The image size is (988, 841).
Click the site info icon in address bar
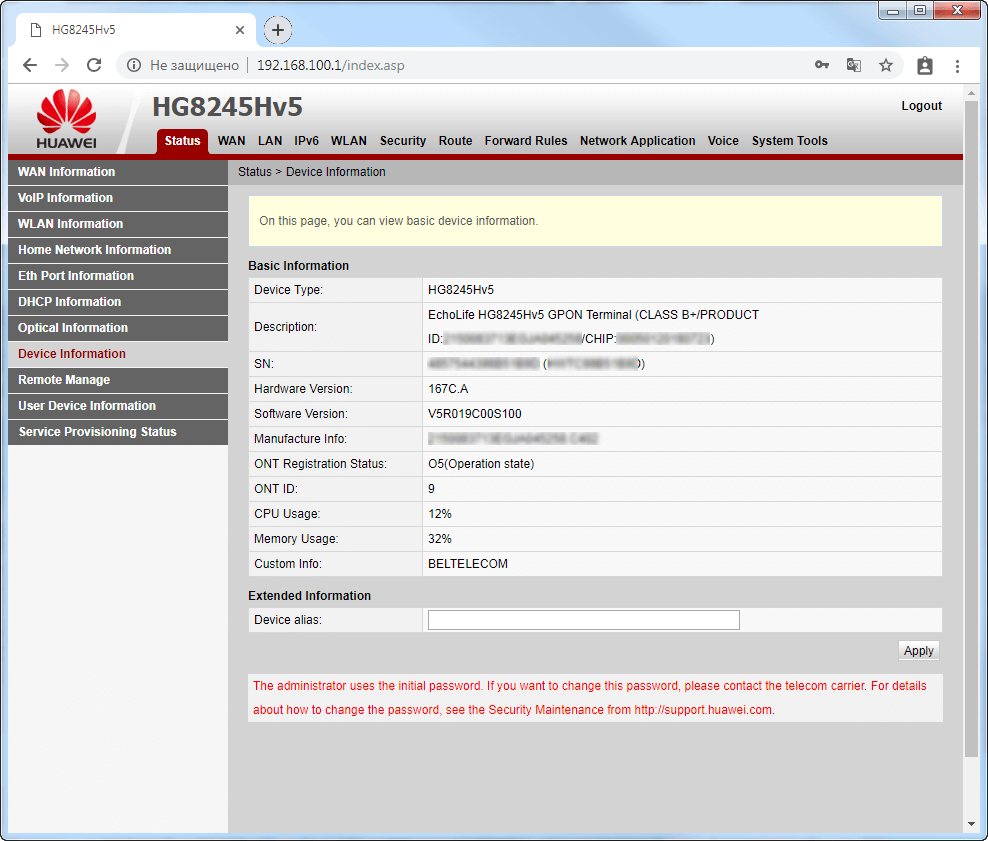pos(134,65)
